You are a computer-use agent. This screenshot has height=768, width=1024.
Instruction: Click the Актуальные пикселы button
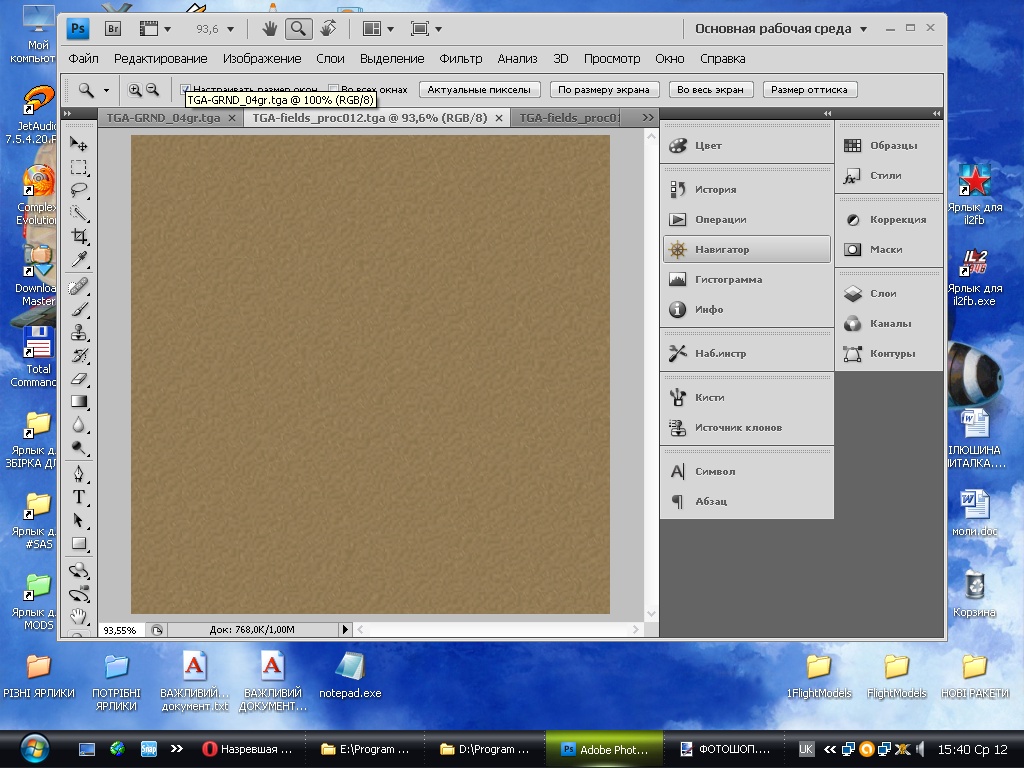479,90
